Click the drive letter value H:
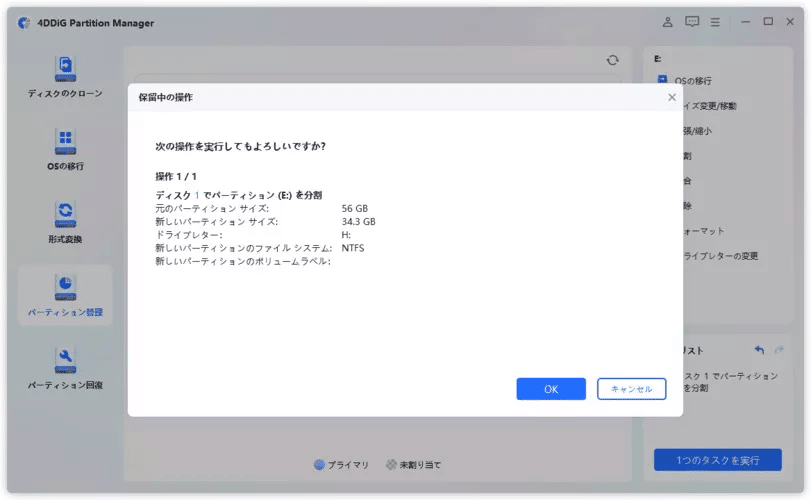Viewport: 811px width, 500px height. pos(346,235)
